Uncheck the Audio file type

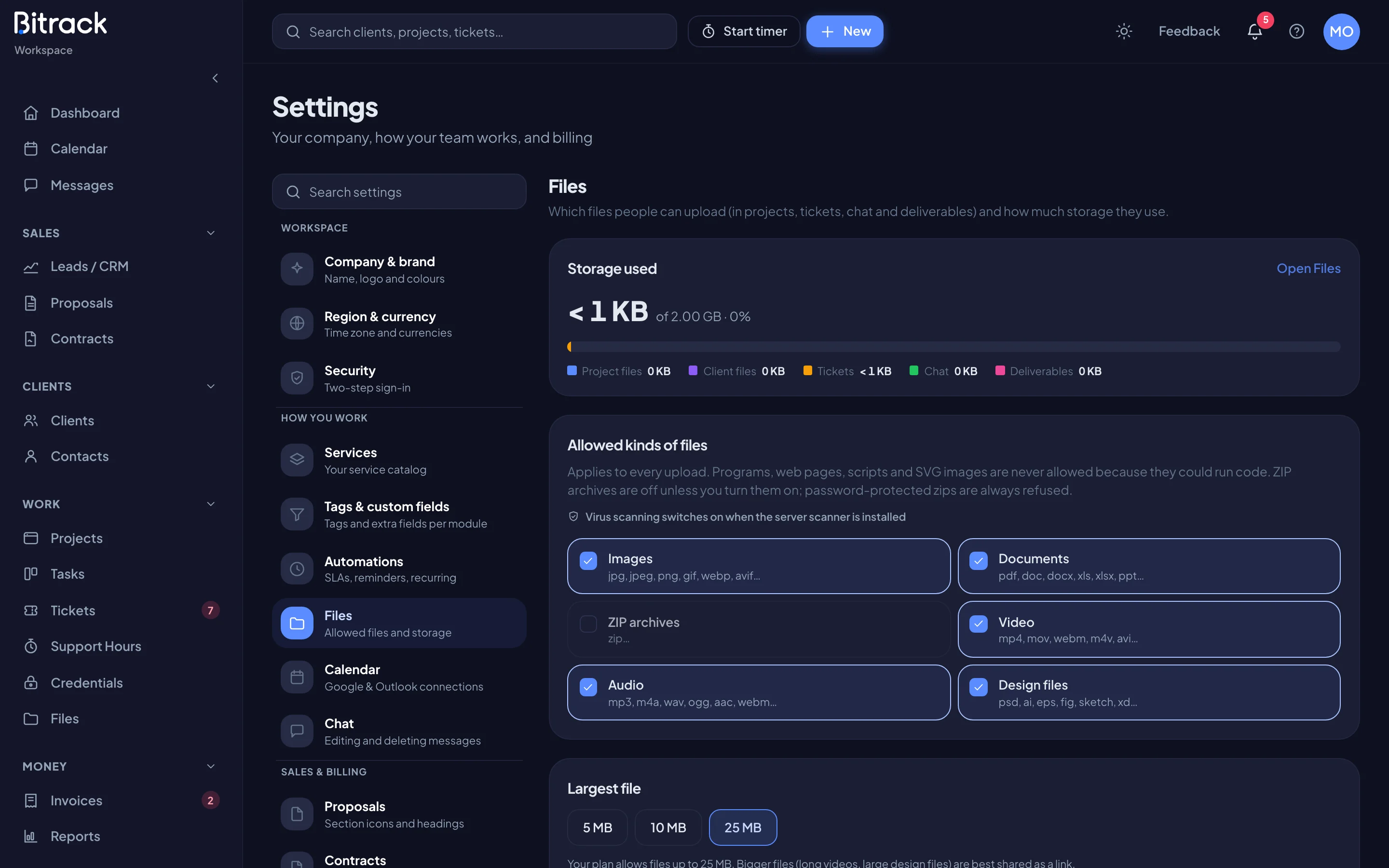588,687
